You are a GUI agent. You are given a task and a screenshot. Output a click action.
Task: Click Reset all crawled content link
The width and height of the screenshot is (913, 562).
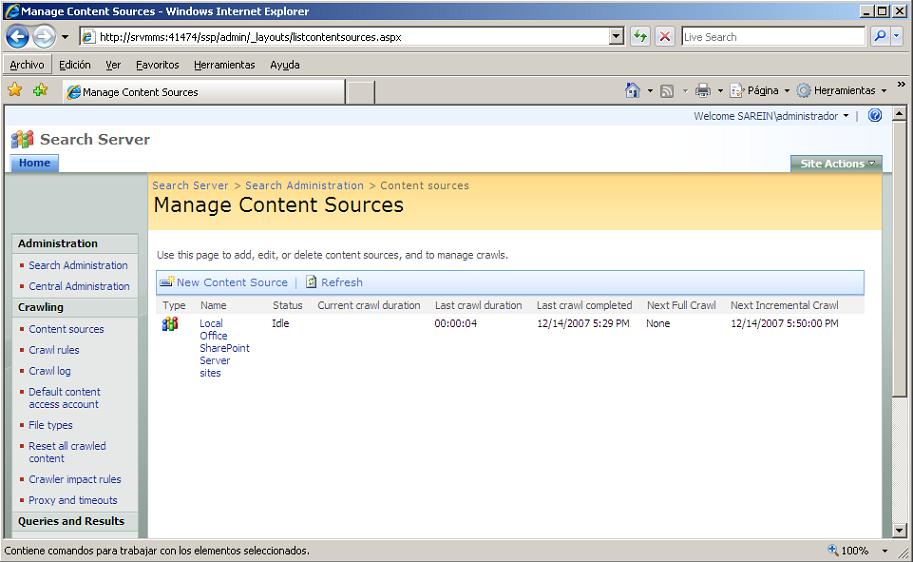(x=68, y=452)
